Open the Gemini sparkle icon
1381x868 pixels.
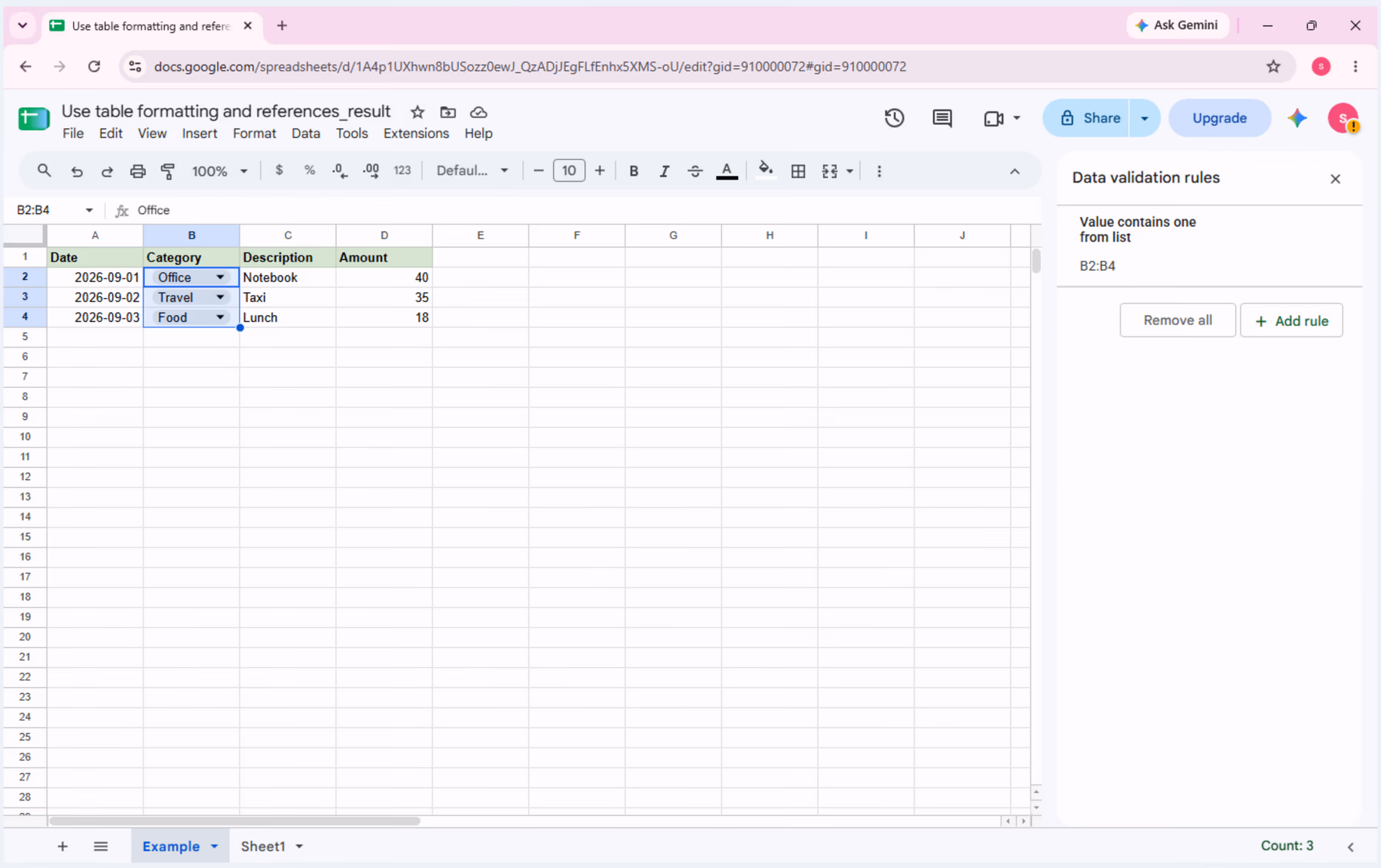pyautogui.click(x=1297, y=118)
